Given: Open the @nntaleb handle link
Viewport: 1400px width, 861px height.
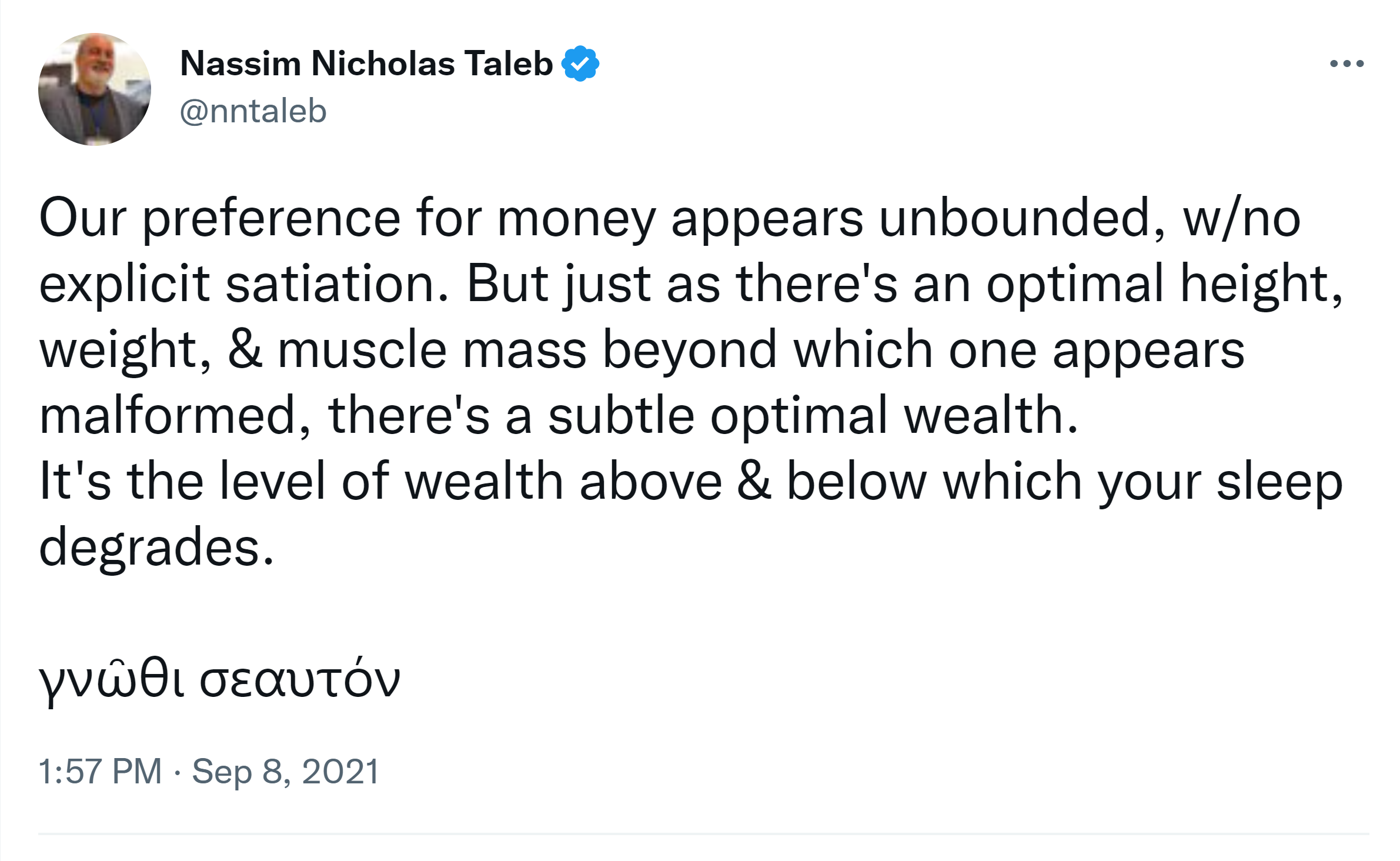Looking at the screenshot, I should pyautogui.click(x=253, y=111).
